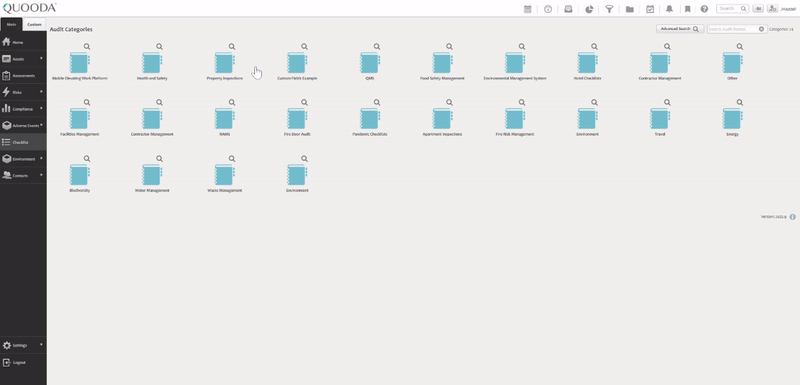Open the Custom Fields Example notebook
Image resolution: width=800 pixels, height=385 pixels.
[x=297, y=63]
